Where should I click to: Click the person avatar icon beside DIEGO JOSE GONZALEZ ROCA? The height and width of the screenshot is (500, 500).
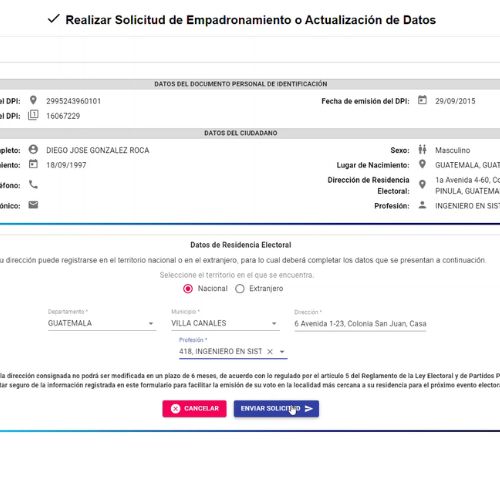tap(33, 149)
